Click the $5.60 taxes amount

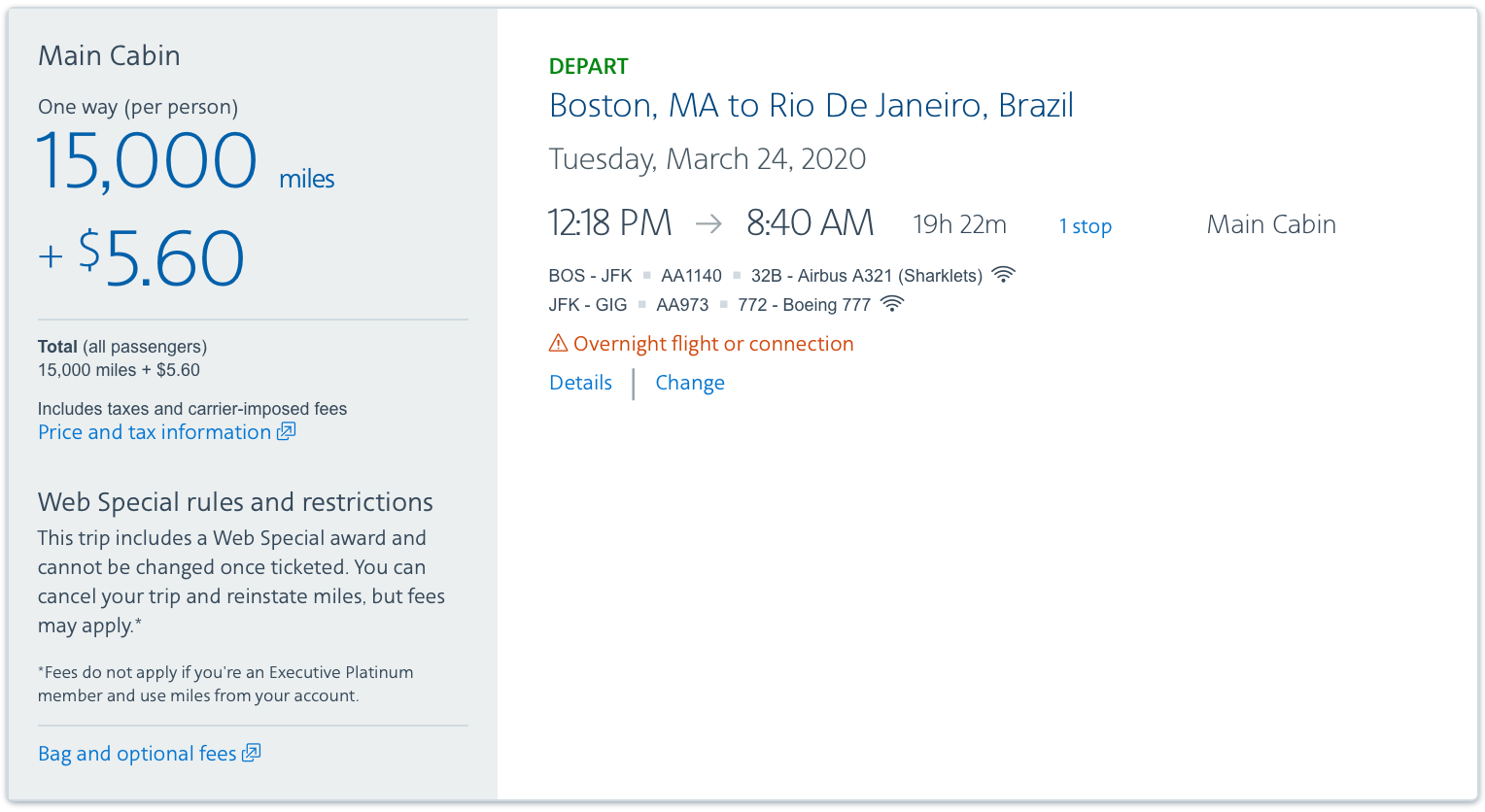coord(161,258)
